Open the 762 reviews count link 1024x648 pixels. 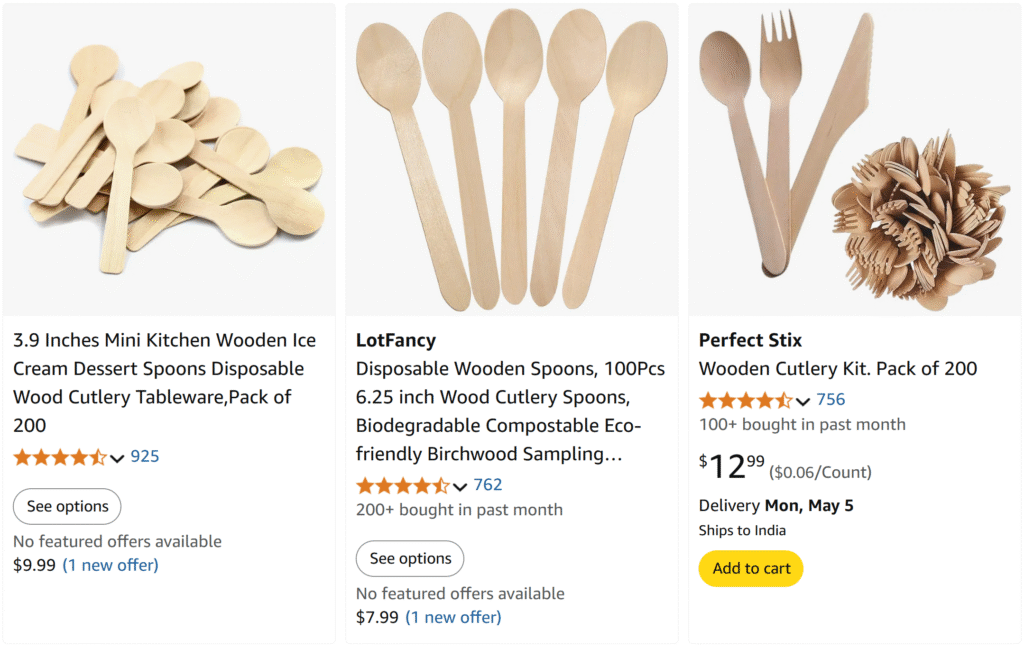488,485
